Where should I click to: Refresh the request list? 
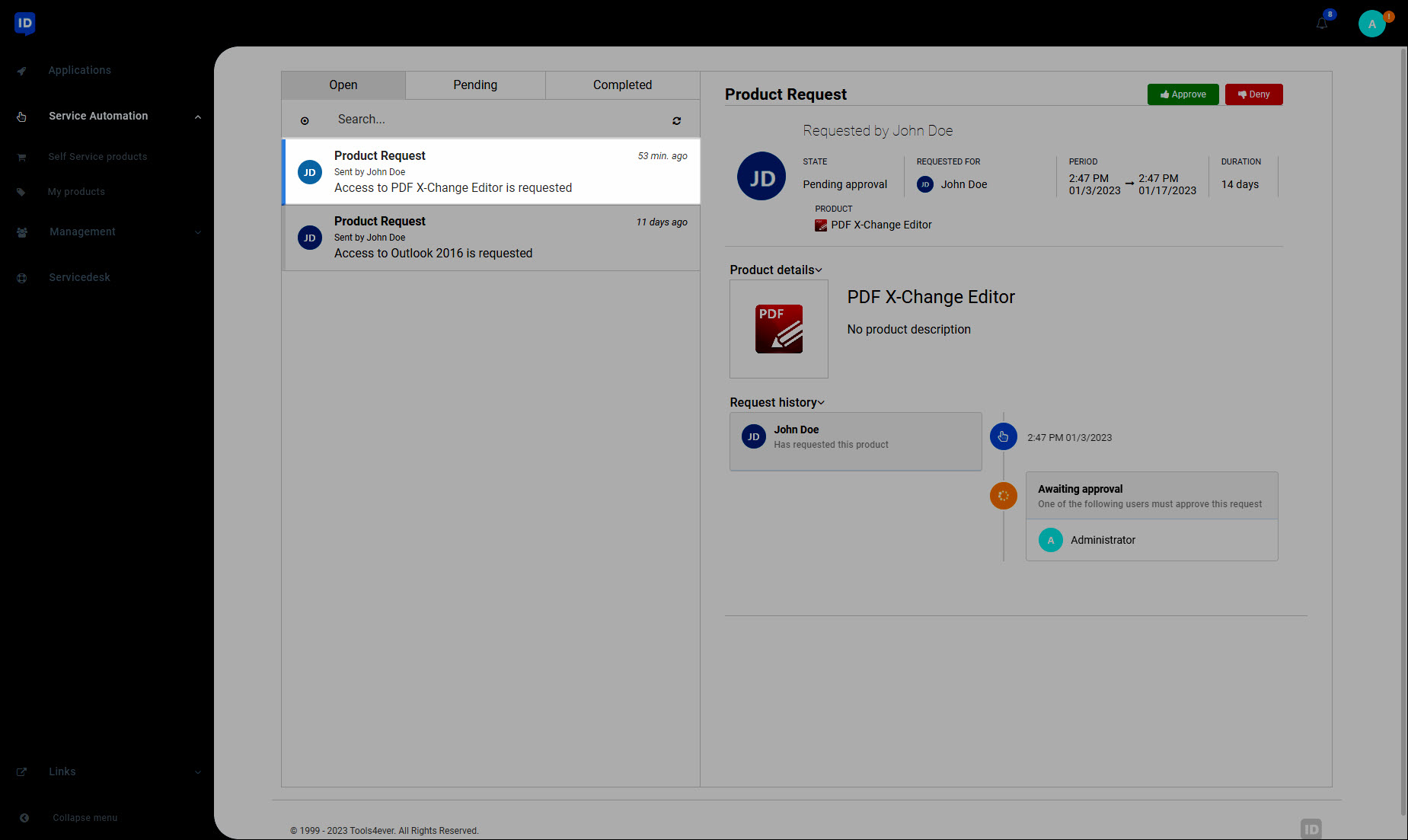pyautogui.click(x=676, y=120)
